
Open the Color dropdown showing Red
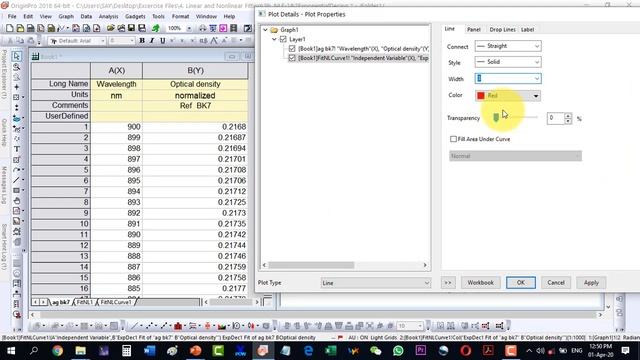508,96
